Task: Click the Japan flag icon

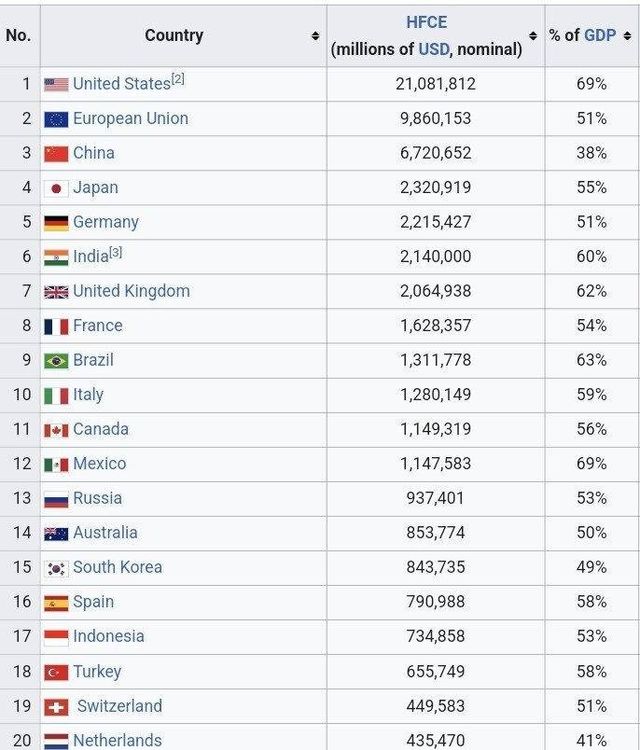Action: pyautogui.click(x=56, y=188)
